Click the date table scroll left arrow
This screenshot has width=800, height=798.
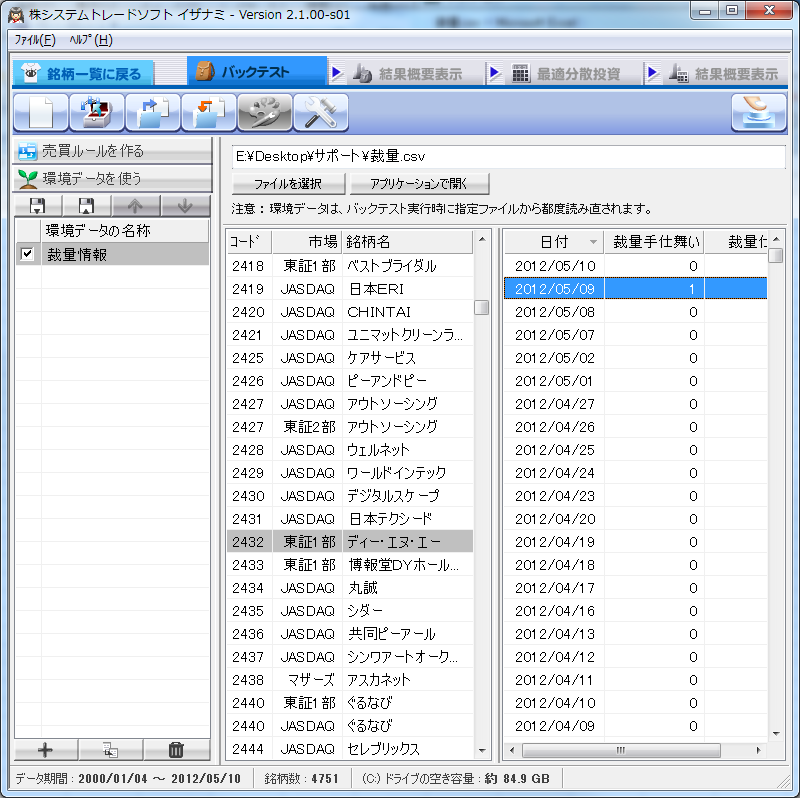pos(512,750)
